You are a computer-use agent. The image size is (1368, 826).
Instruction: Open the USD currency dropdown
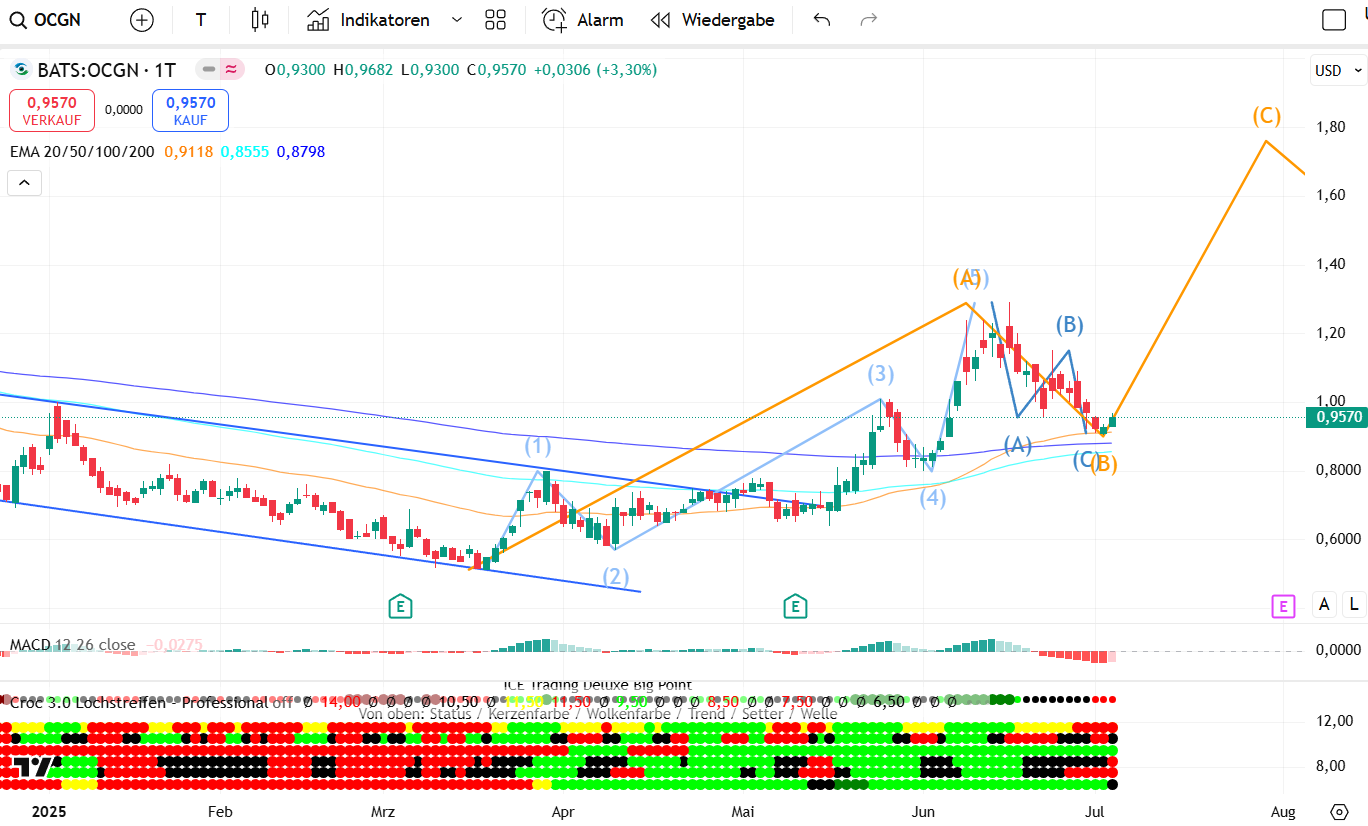[1338, 71]
